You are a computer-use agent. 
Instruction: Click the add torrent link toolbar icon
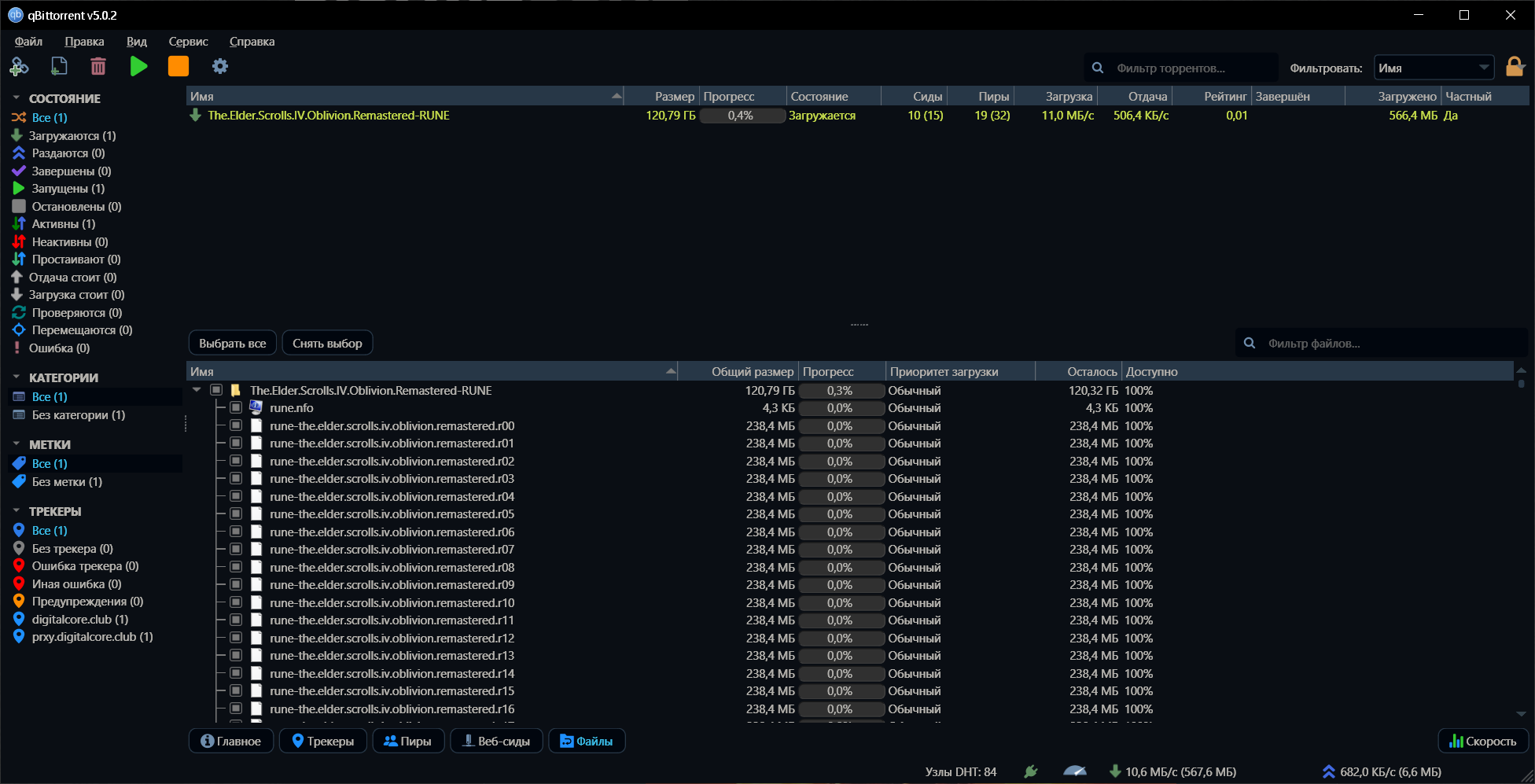coord(19,67)
